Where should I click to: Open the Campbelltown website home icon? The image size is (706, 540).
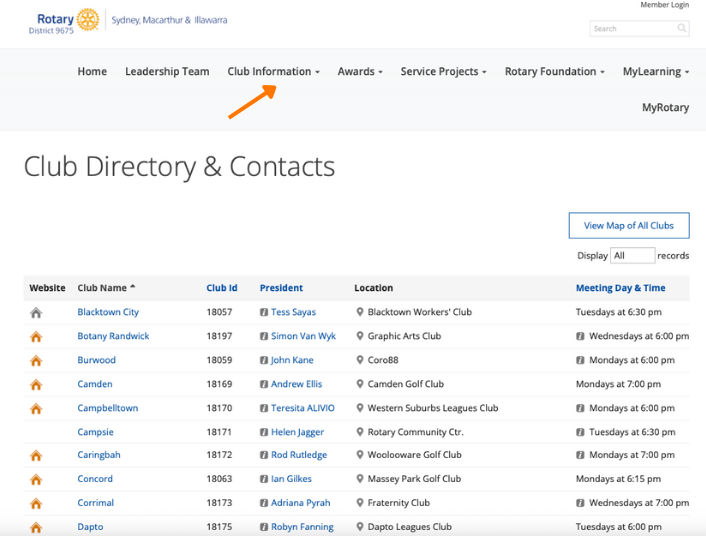point(36,408)
